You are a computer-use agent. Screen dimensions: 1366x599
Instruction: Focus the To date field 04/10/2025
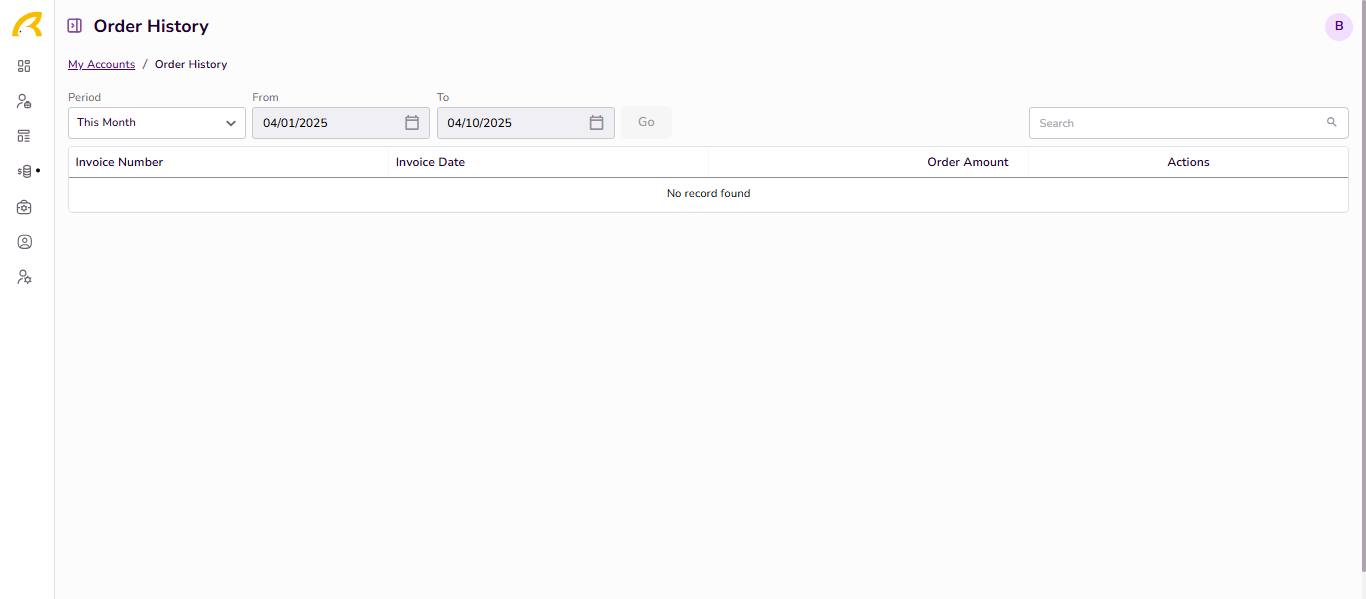pyautogui.click(x=526, y=123)
